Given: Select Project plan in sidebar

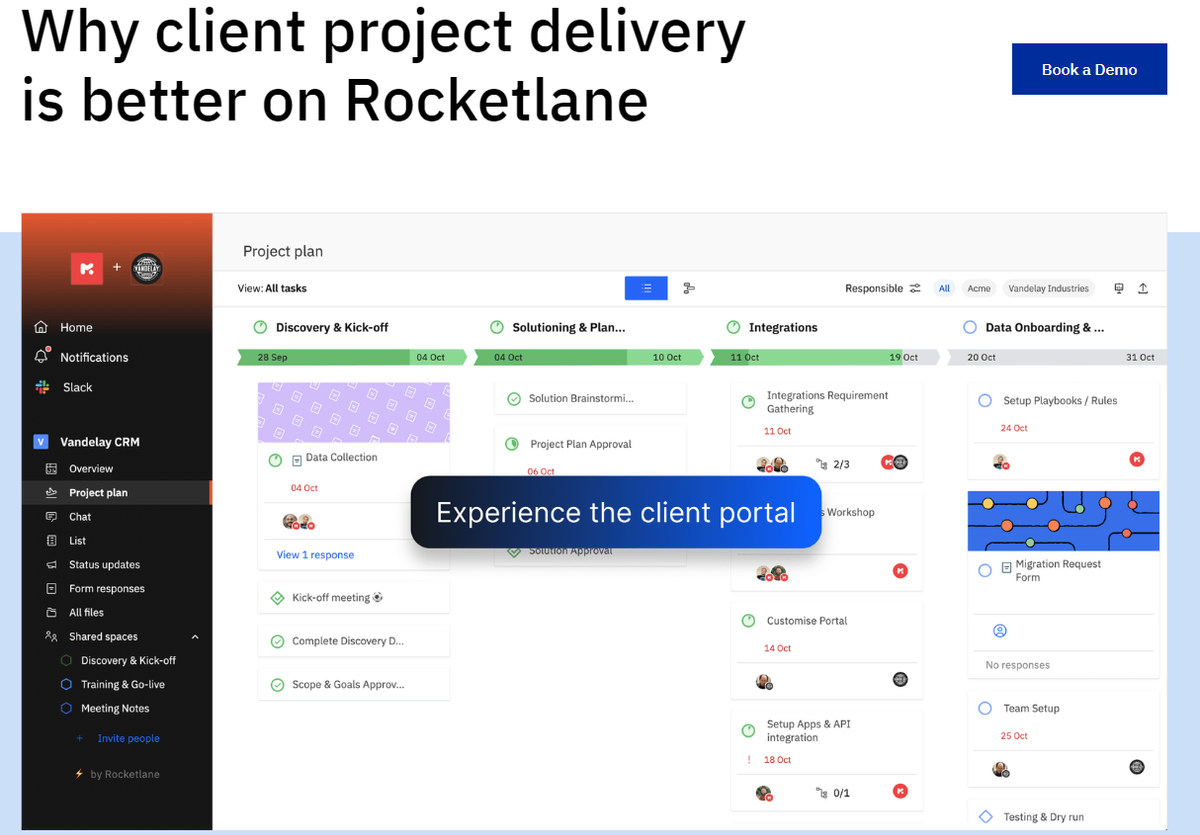Looking at the screenshot, I should pyautogui.click(x=98, y=492).
